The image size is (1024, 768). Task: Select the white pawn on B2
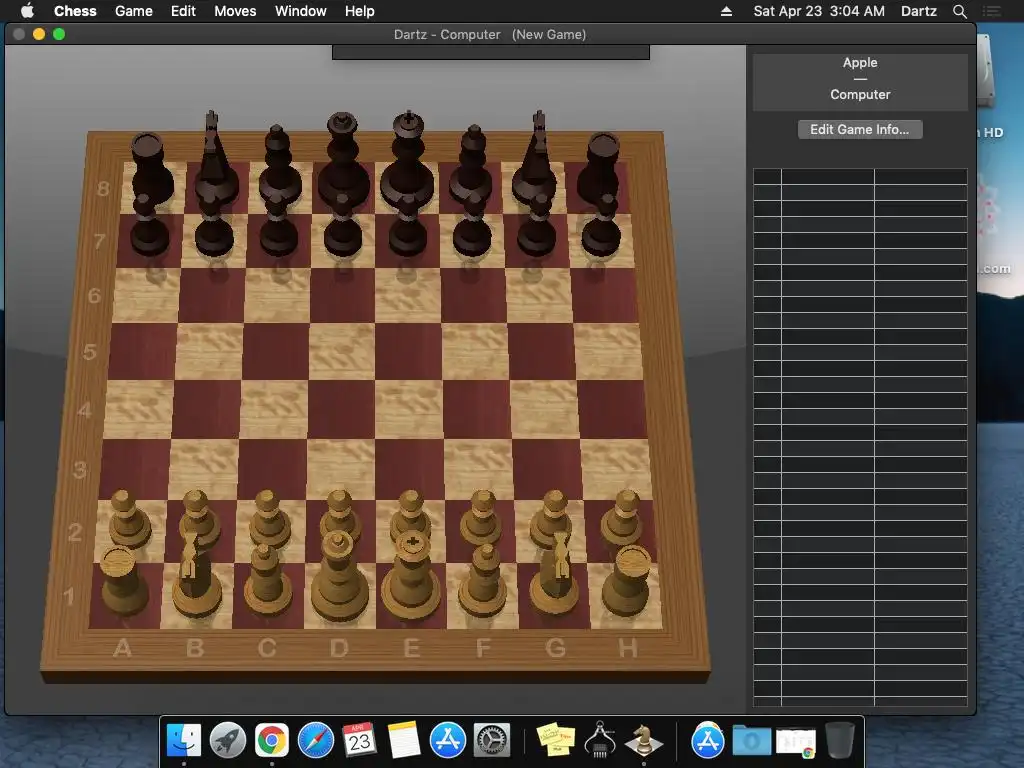(x=199, y=516)
